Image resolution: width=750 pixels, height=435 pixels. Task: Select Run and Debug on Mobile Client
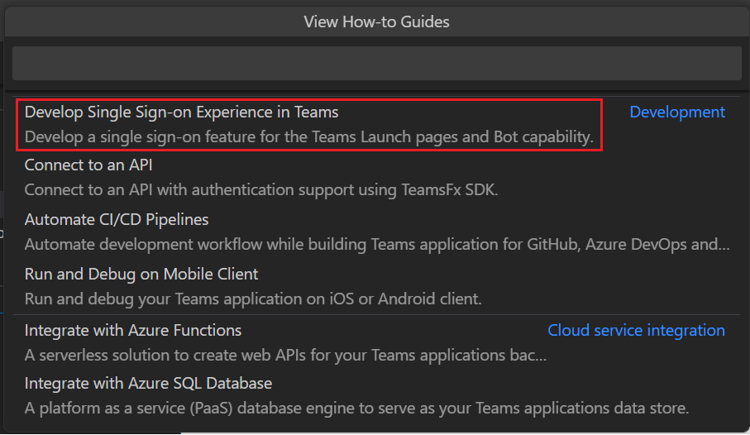tap(141, 274)
